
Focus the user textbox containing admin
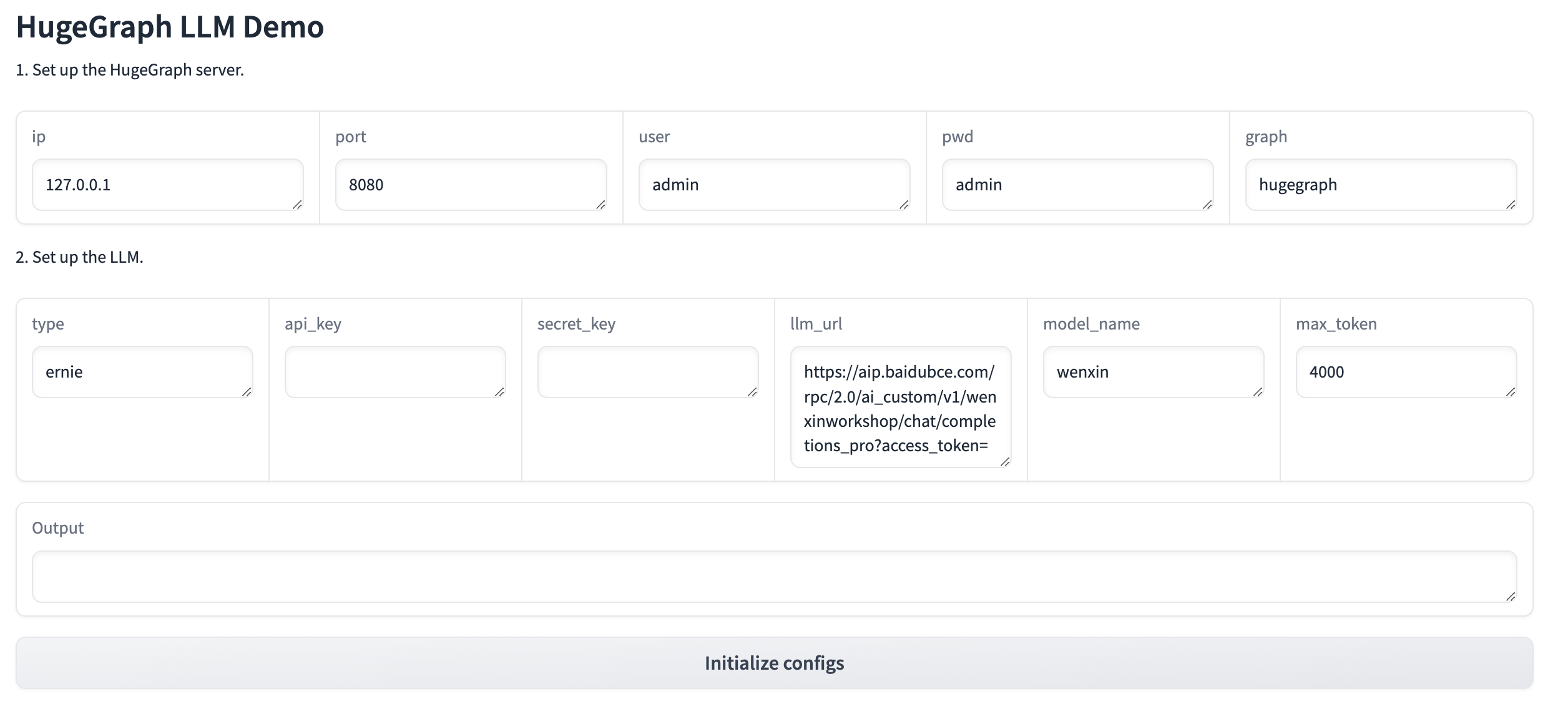[774, 185]
